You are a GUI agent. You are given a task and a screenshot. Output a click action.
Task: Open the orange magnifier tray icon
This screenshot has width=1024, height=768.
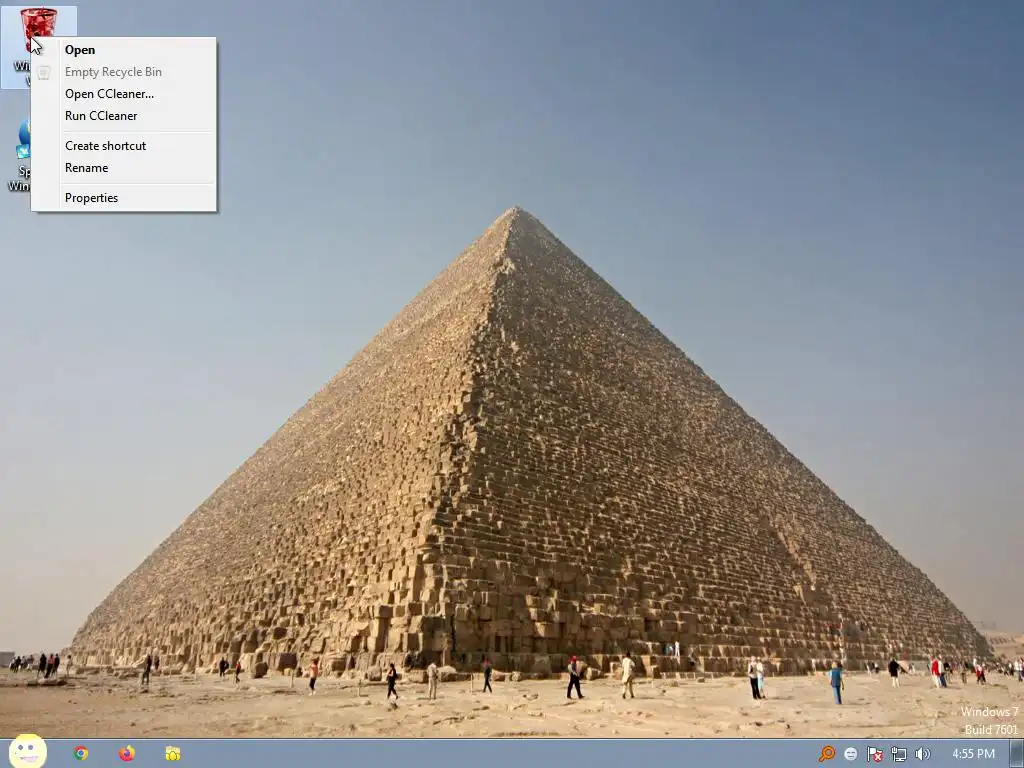click(827, 754)
